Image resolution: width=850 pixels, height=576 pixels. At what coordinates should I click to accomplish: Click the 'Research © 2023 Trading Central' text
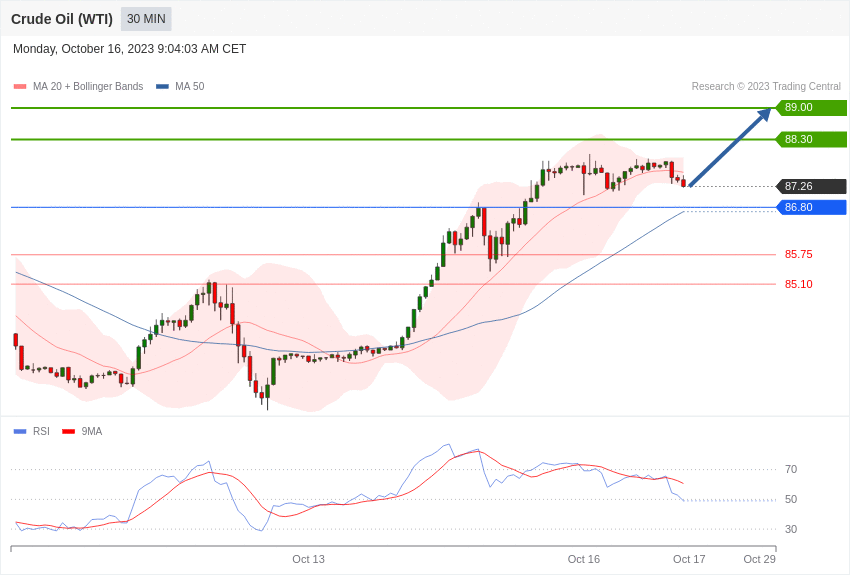pos(766,87)
